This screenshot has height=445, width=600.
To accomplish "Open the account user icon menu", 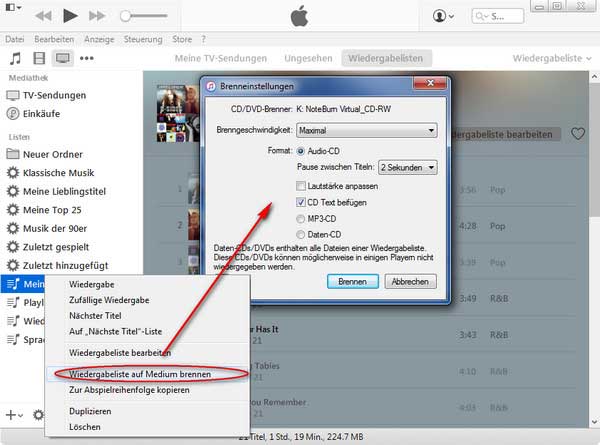I will (443, 16).
